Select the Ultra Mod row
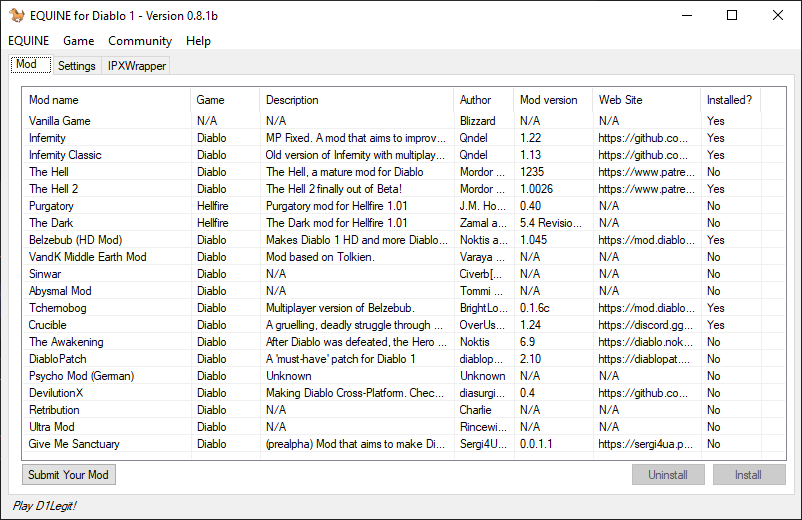Image resolution: width=802 pixels, height=520 pixels. point(404,426)
